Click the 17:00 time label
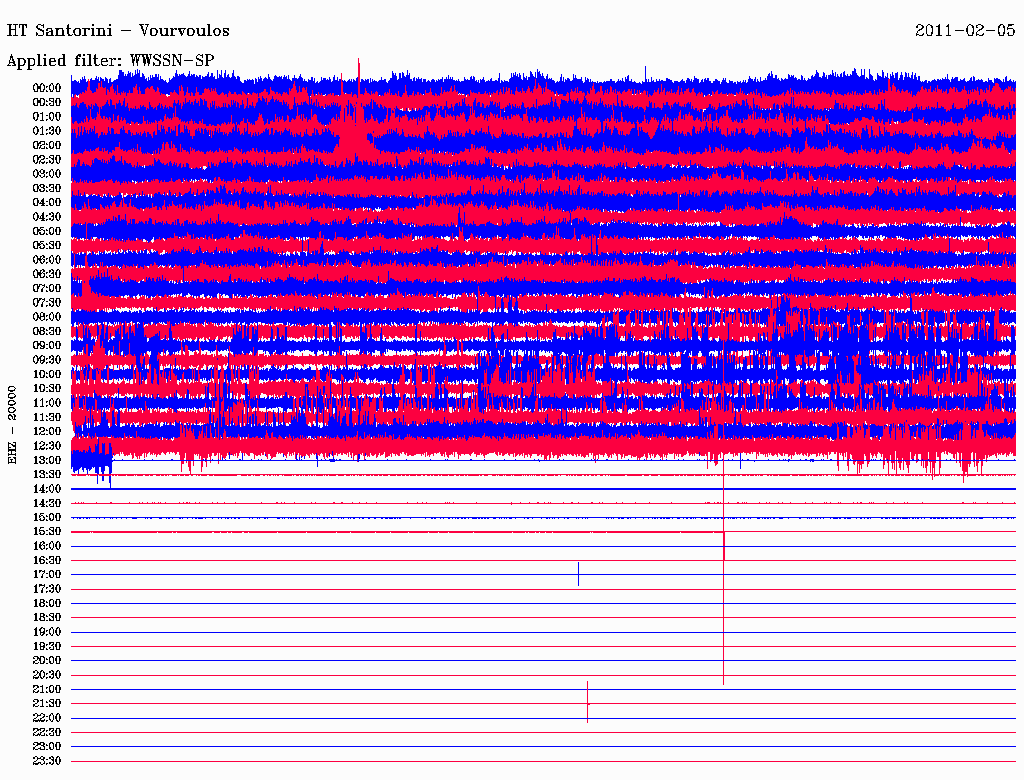 pyautogui.click(x=47, y=575)
